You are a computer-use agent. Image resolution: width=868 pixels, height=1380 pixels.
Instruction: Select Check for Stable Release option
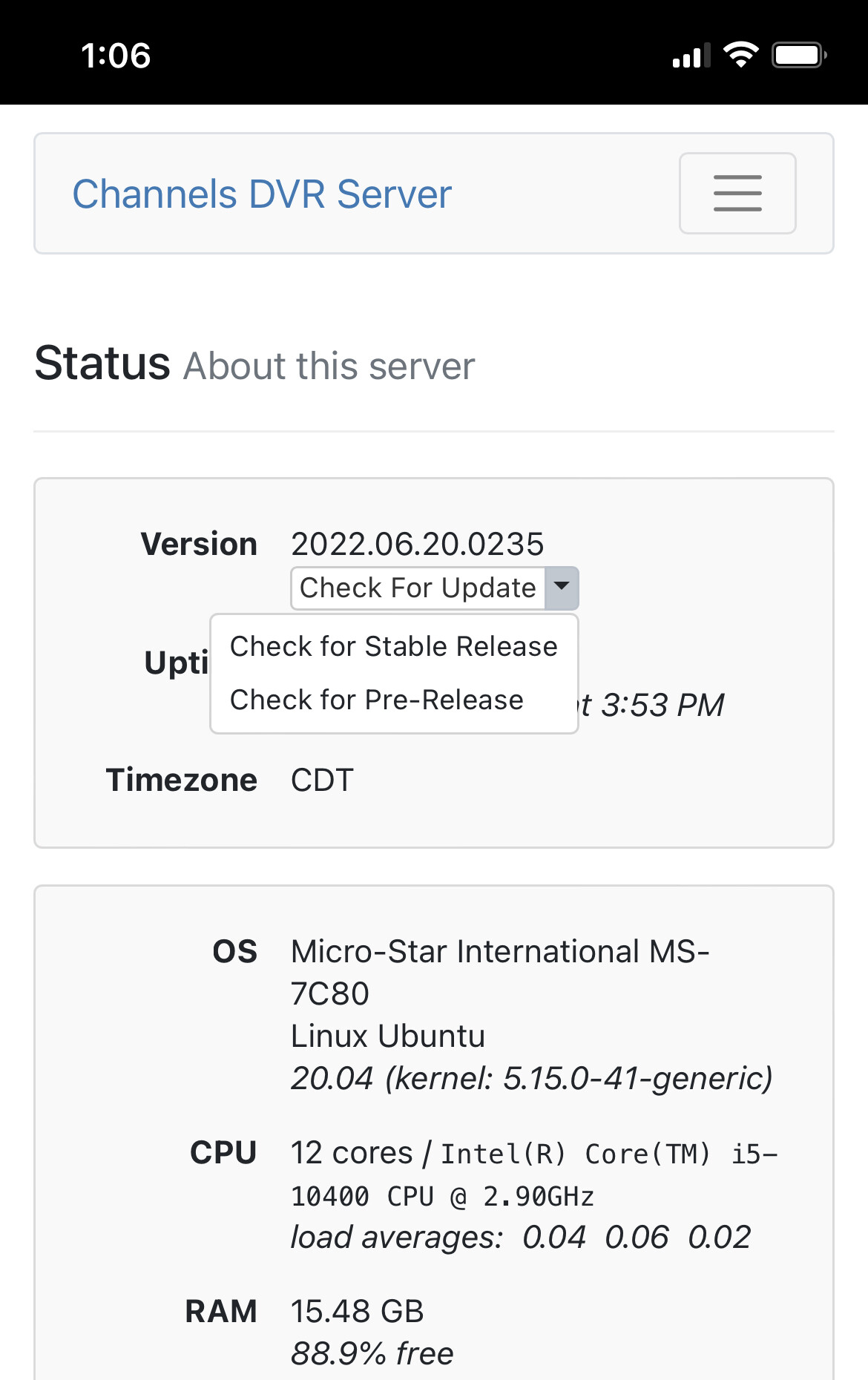[x=393, y=646]
